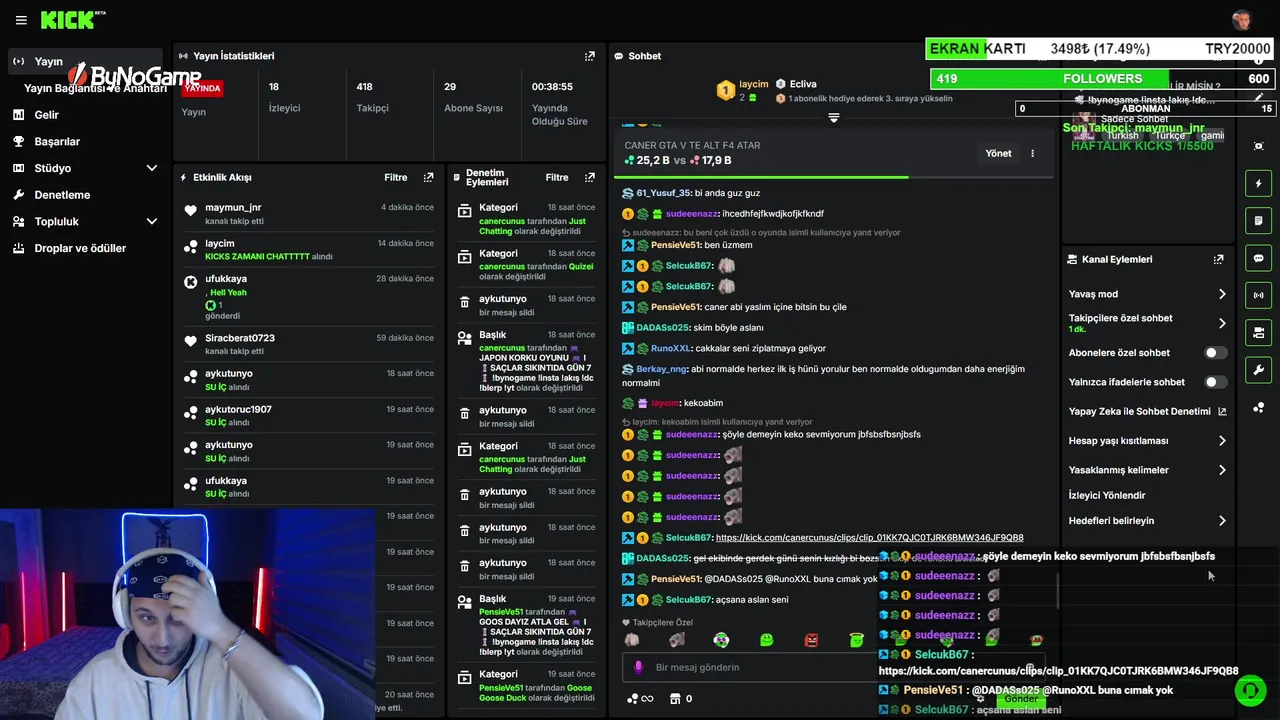This screenshot has height=720, width=1280.
Task: Pop out the Yayın İstatistikleri panel
Action: (x=590, y=56)
